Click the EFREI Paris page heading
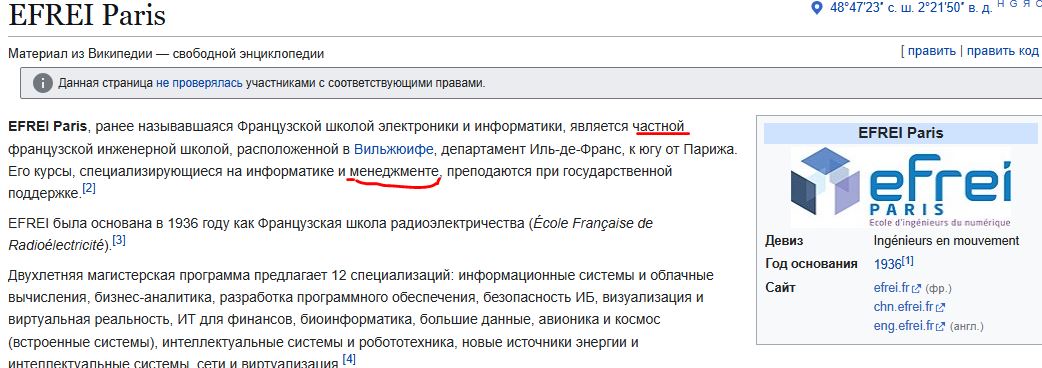1042x368 pixels. (87, 15)
